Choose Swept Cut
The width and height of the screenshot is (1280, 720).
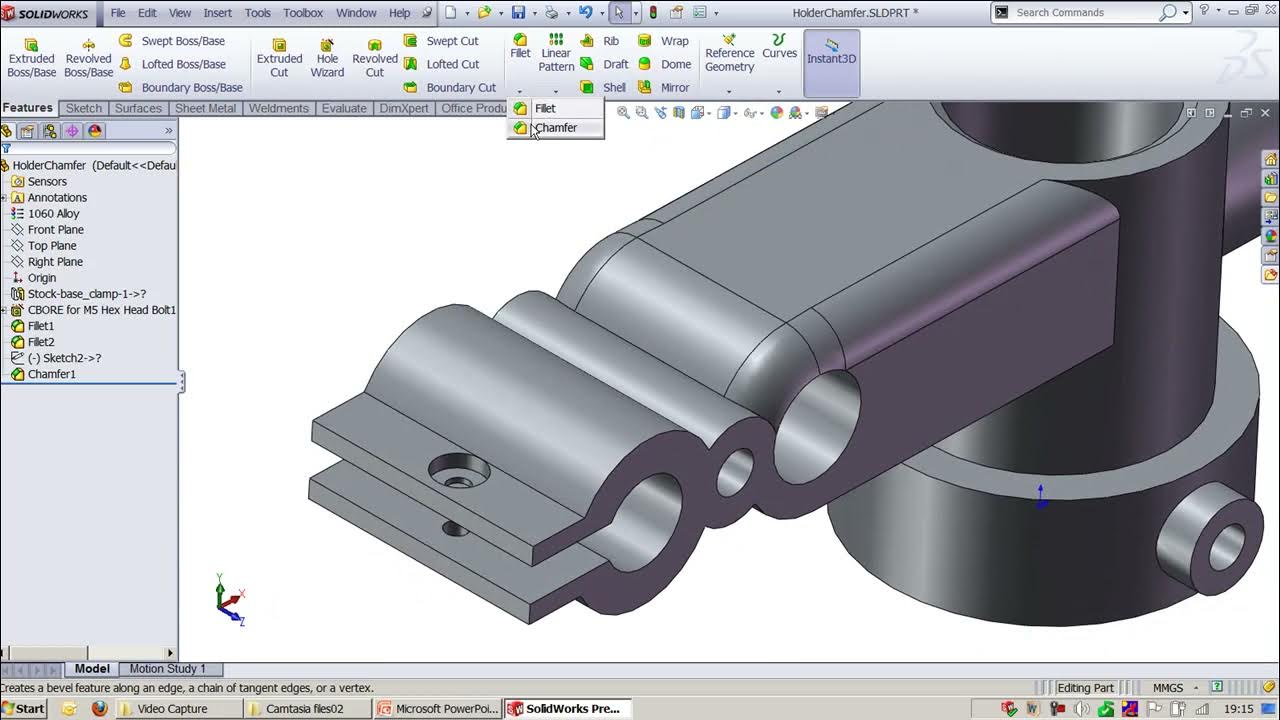point(441,41)
